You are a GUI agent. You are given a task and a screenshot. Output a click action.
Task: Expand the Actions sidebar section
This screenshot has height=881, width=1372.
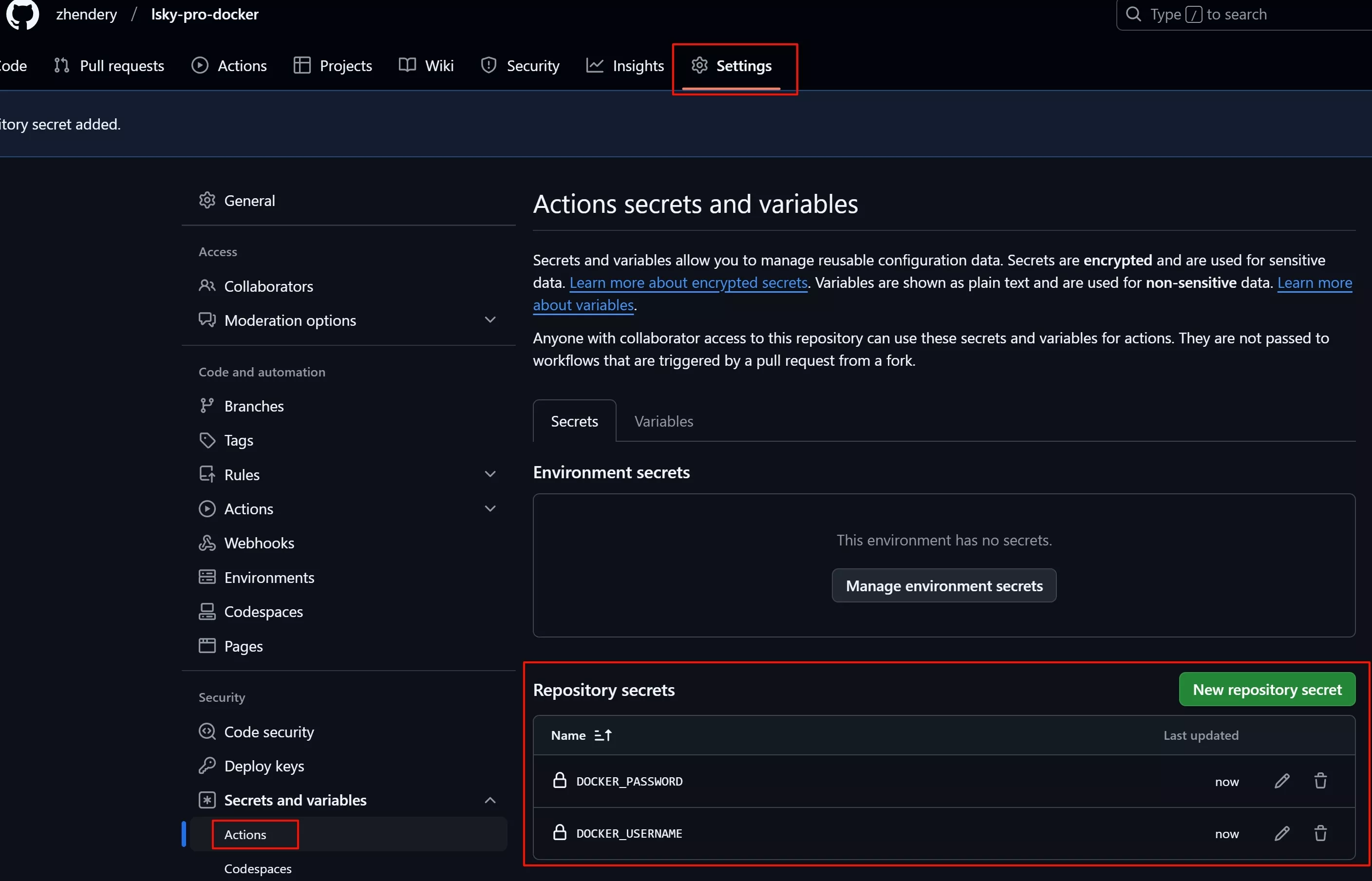pyautogui.click(x=489, y=508)
